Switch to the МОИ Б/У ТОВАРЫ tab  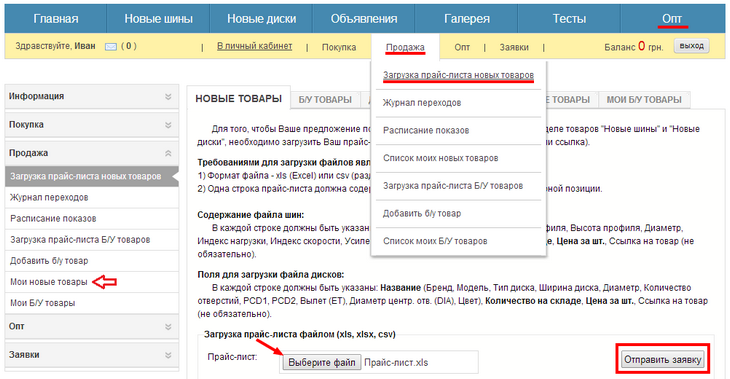click(644, 100)
